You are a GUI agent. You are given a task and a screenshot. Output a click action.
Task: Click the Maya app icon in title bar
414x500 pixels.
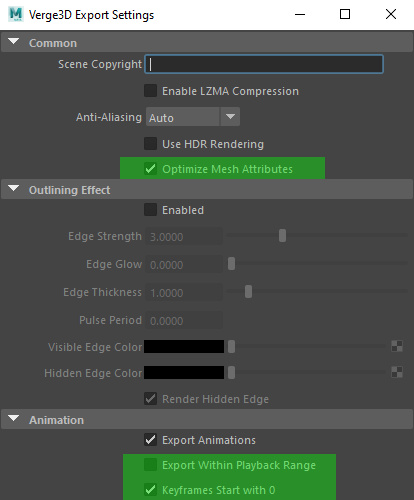point(16,14)
